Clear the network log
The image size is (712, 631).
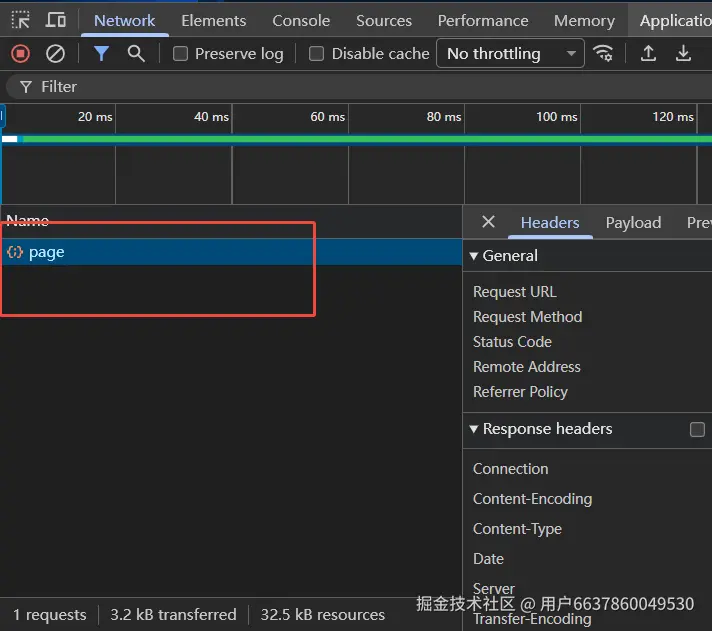[x=55, y=54]
